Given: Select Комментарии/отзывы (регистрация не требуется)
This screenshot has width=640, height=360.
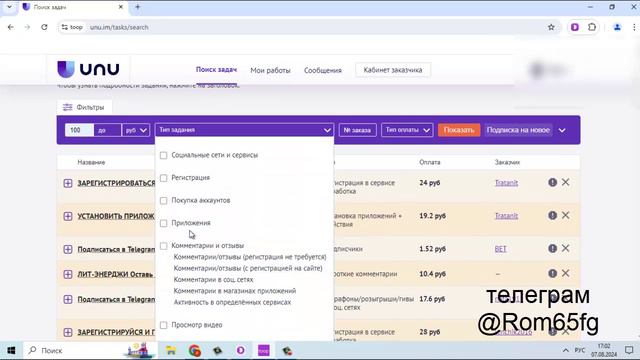Looking at the screenshot, I should tap(250, 257).
